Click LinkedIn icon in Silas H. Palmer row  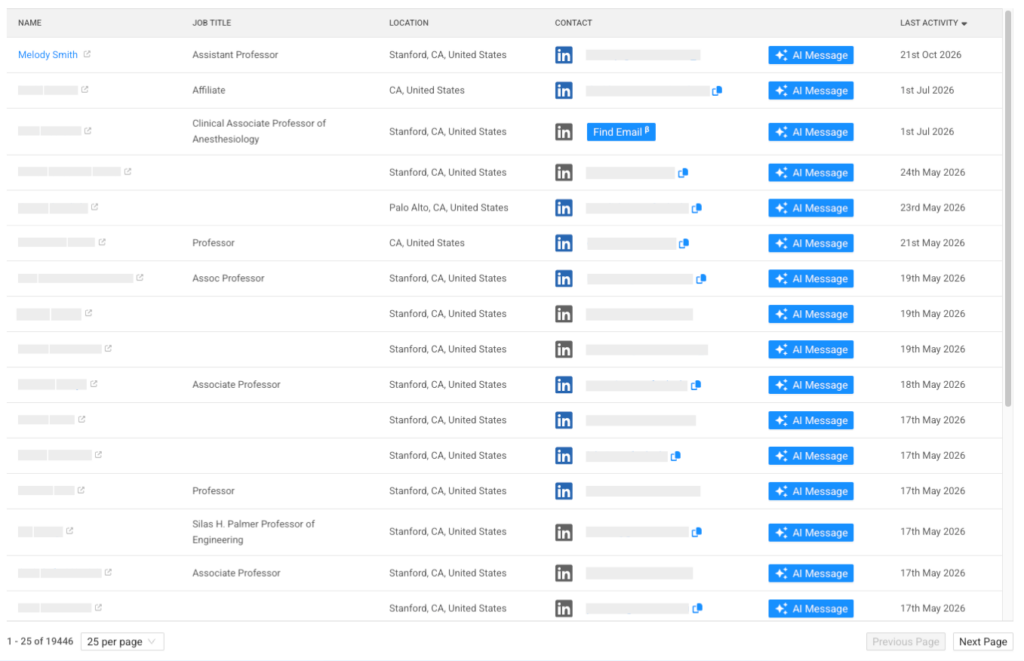point(564,532)
